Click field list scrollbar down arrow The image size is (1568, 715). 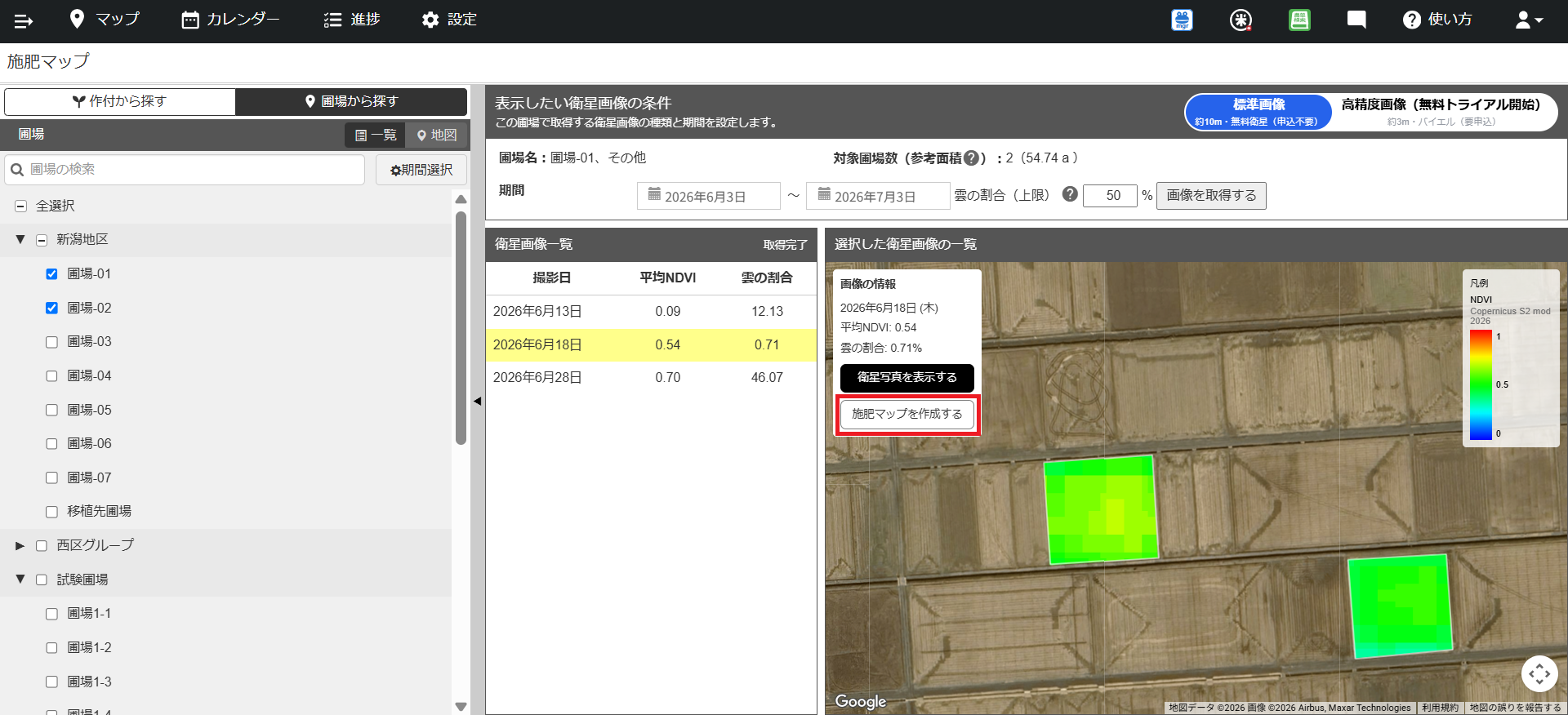click(x=461, y=707)
